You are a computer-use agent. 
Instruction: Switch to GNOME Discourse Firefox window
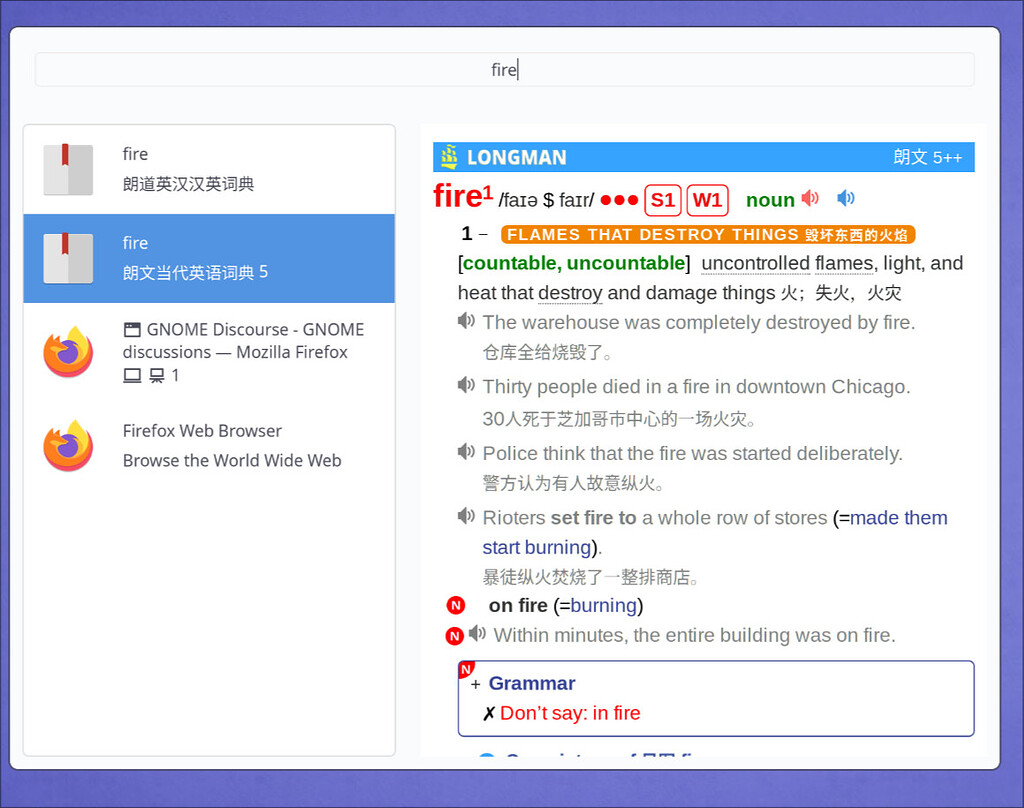click(x=209, y=351)
